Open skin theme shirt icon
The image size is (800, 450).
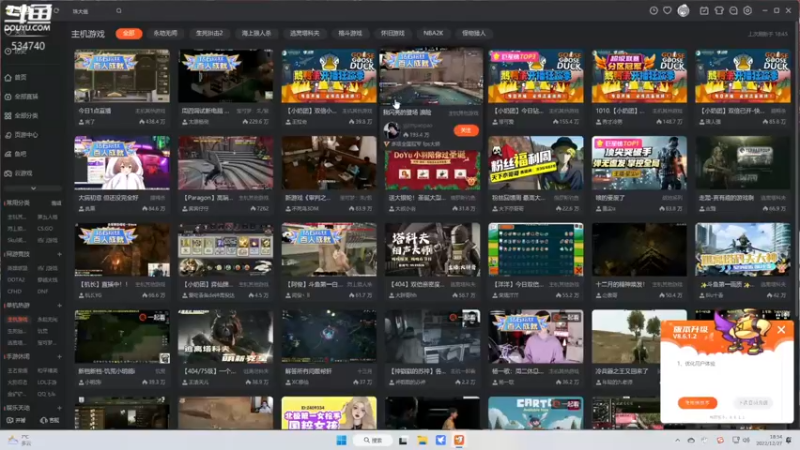(719, 11)
